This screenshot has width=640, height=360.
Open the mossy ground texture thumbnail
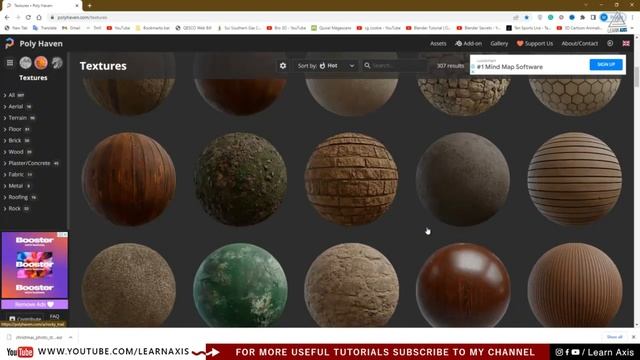tap(240, 179)
